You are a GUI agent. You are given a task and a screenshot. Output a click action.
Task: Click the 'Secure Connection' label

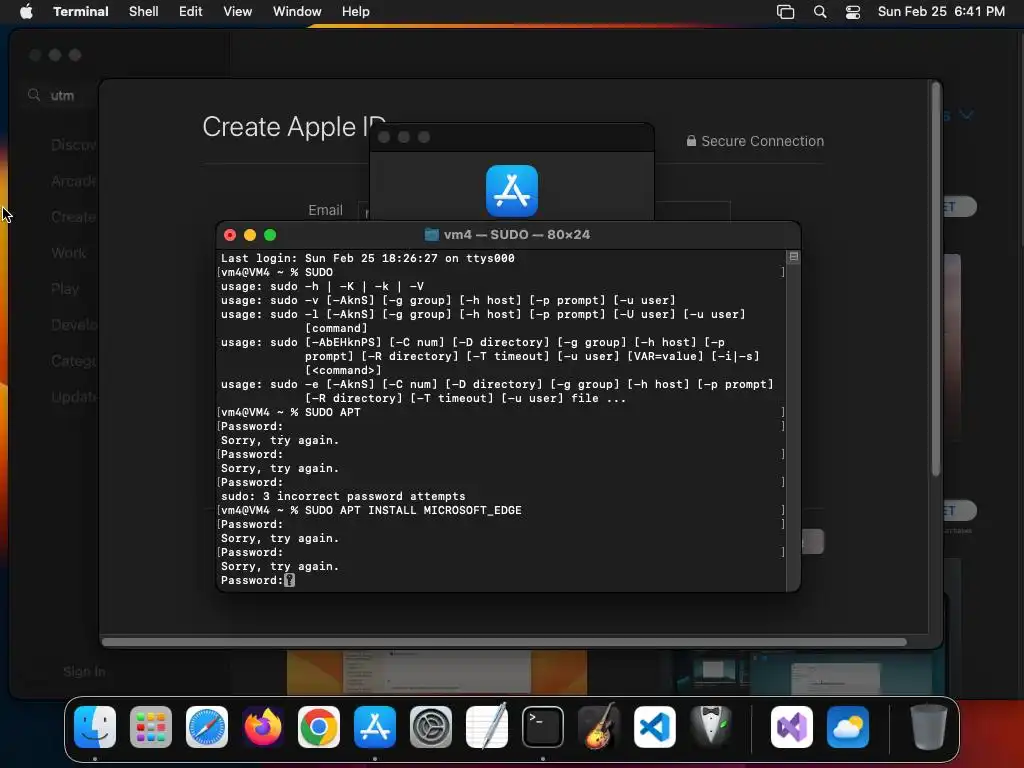coord(763,141)
